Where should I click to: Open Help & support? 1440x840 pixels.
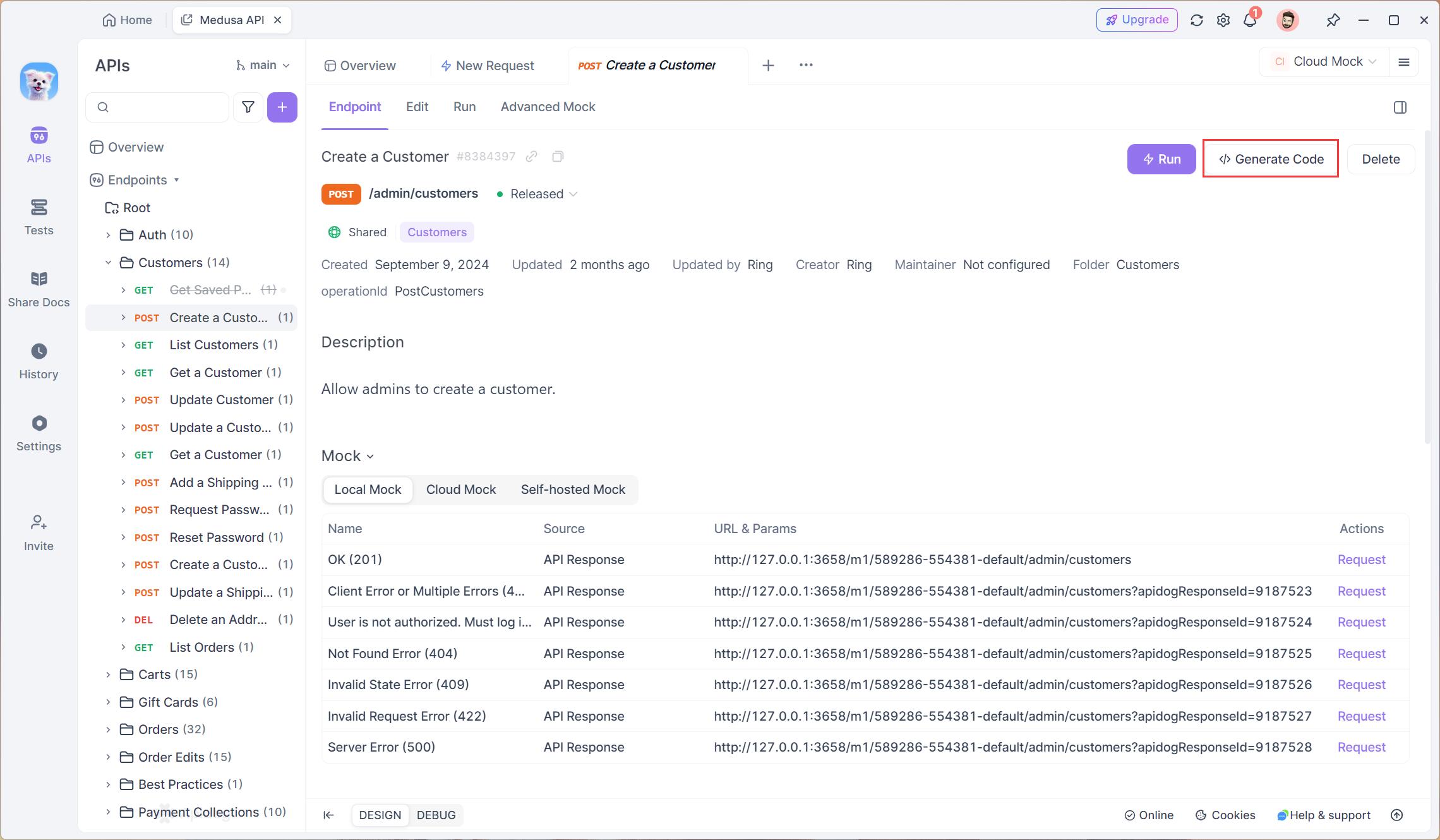1324,815
